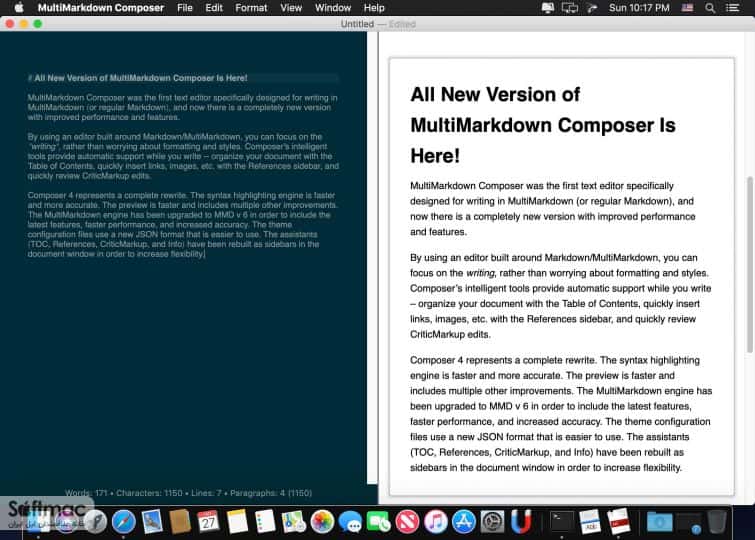This screenshot has height=540, width=755.
Task: Open Notes from the Dock
Action: 237,522
